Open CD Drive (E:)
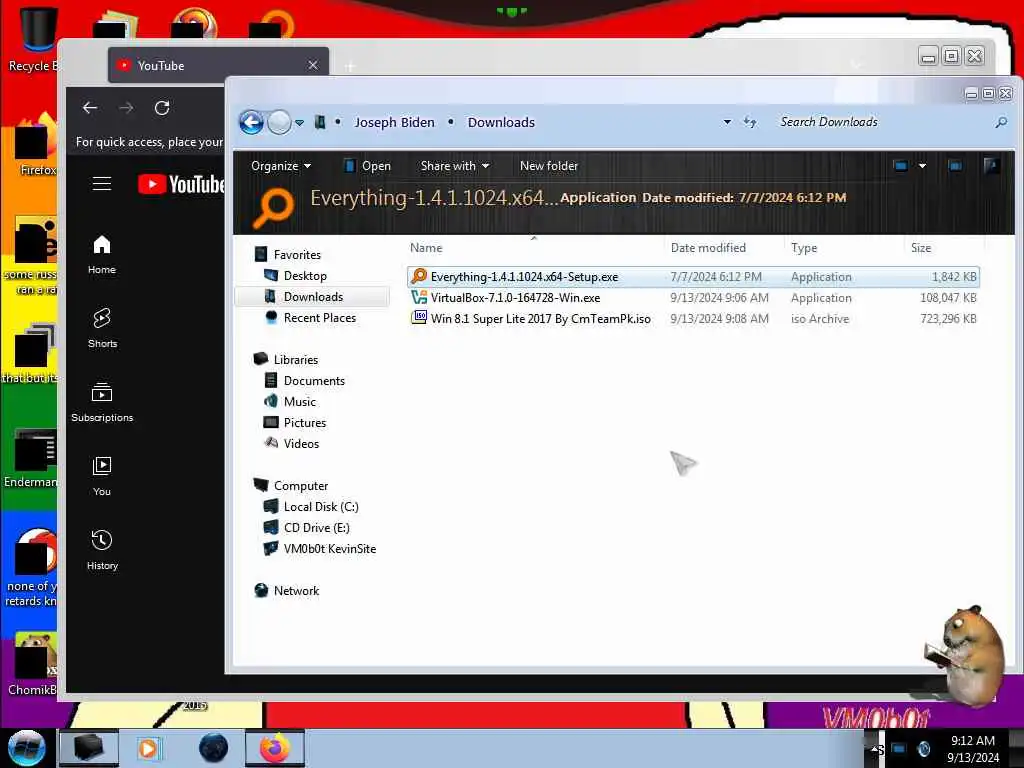This screenshot has width=1024, height=768. click(316, 528)
